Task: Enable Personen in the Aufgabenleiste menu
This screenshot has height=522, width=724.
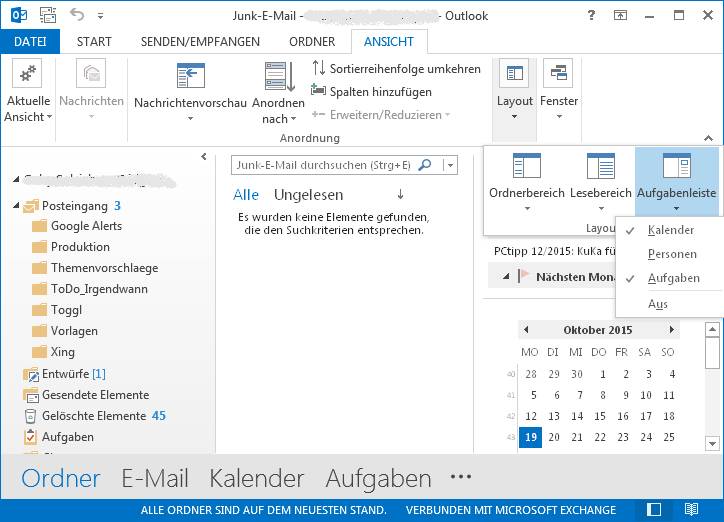Action: click(x=672, y=254)
